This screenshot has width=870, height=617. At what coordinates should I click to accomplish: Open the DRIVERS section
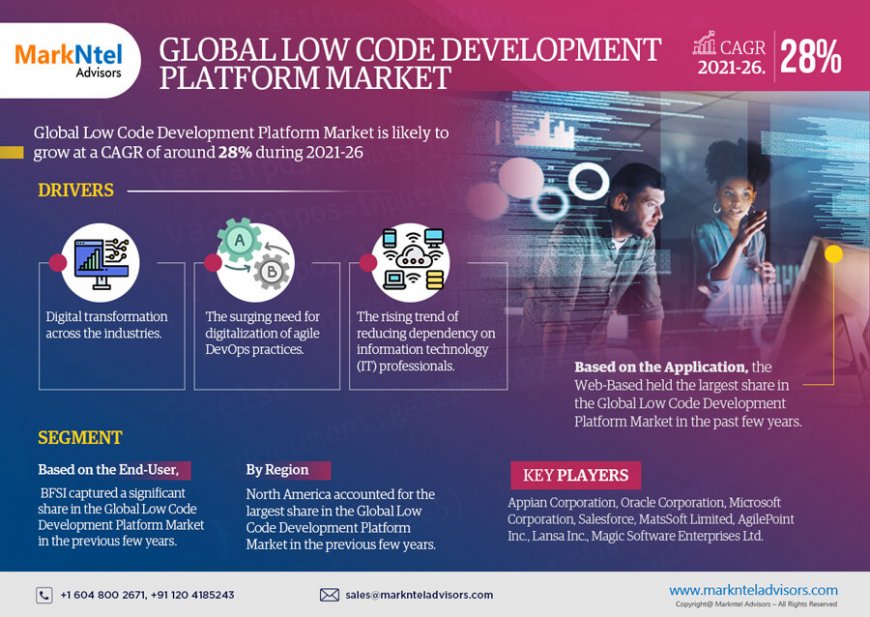click(x=77, y=189)
